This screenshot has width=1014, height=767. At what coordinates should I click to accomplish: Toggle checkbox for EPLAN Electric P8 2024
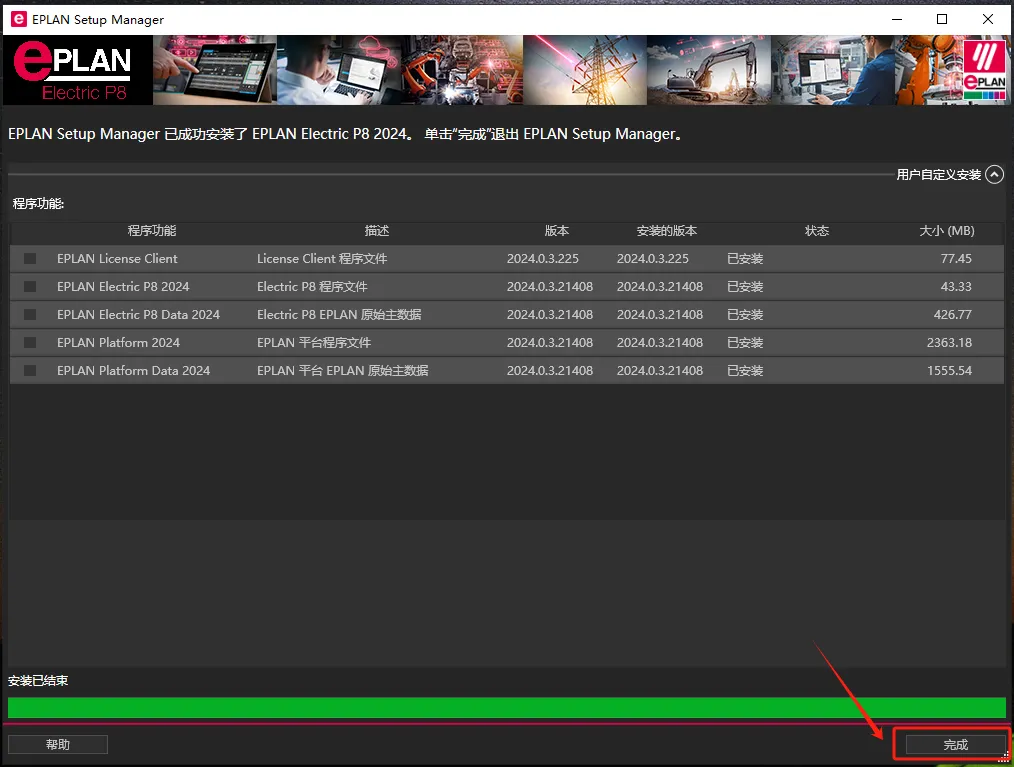pos(30,286)
